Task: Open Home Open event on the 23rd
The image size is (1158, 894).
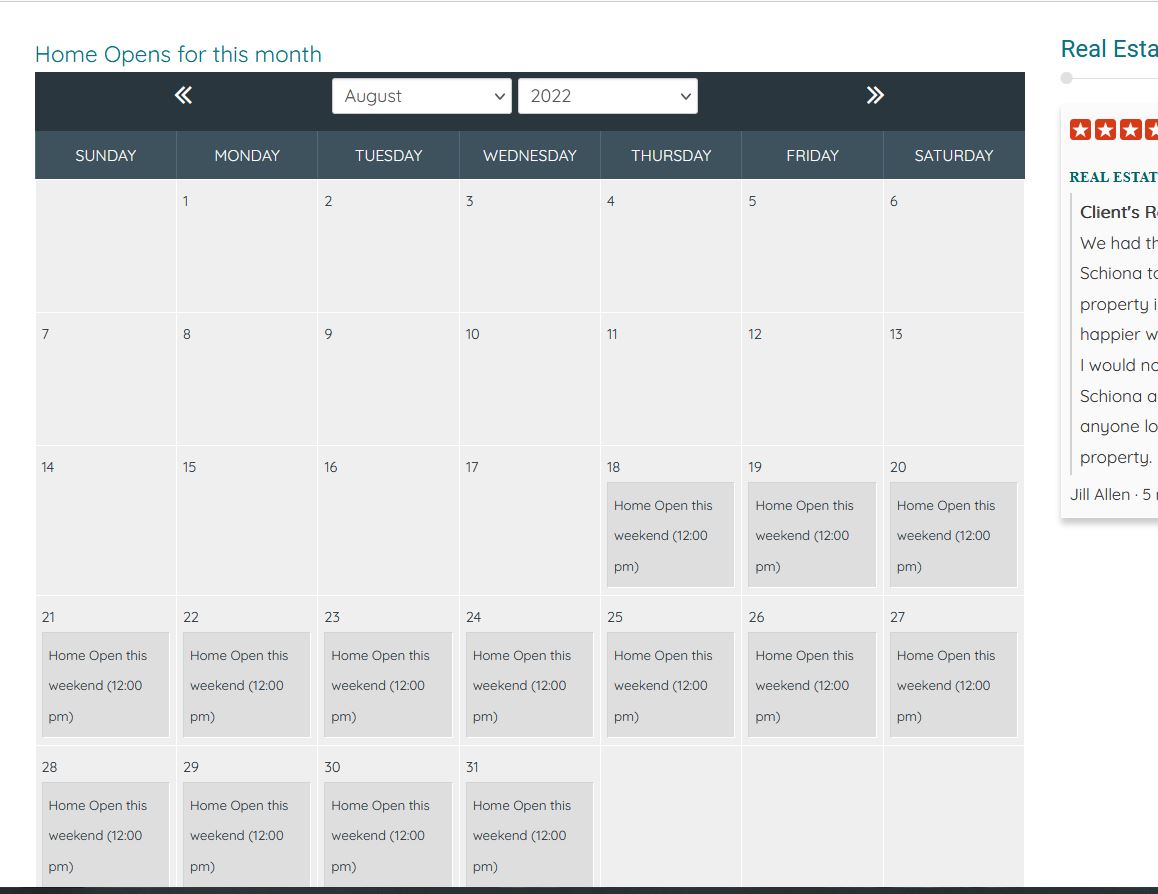Action: [388, 685]
